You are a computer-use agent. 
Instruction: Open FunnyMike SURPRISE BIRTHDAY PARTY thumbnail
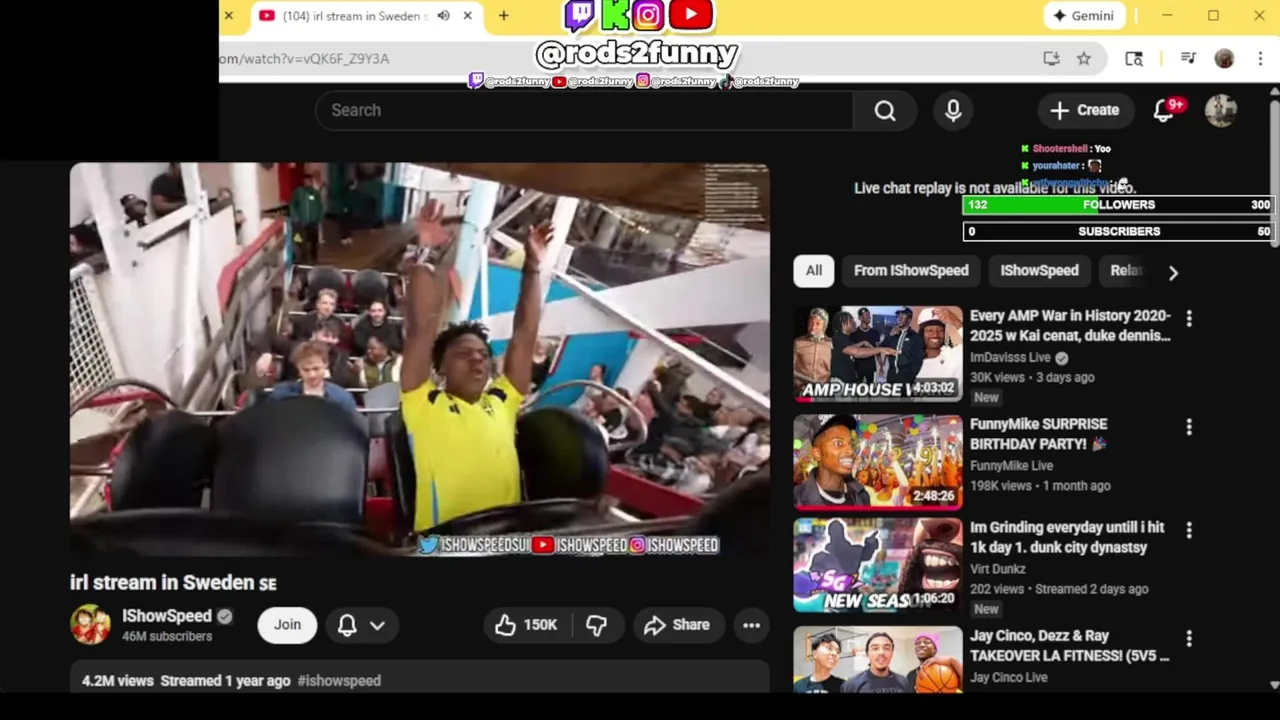tap(878, 463)
